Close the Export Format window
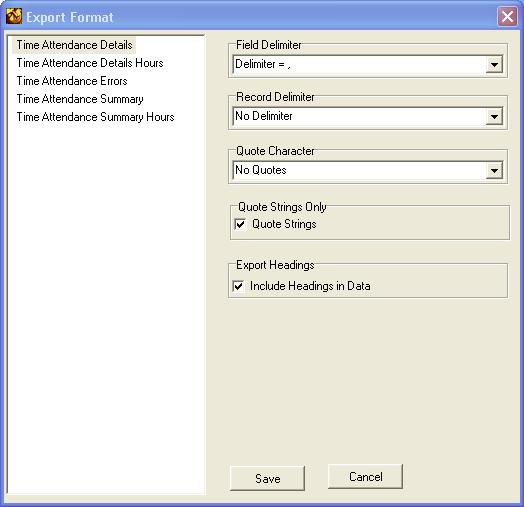The height and width of the screenshot is (507, 524). click(x=507, y=17)
